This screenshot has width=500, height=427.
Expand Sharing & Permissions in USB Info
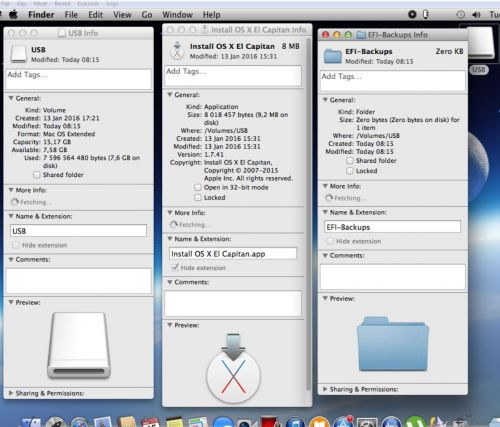tap(11, 393)
